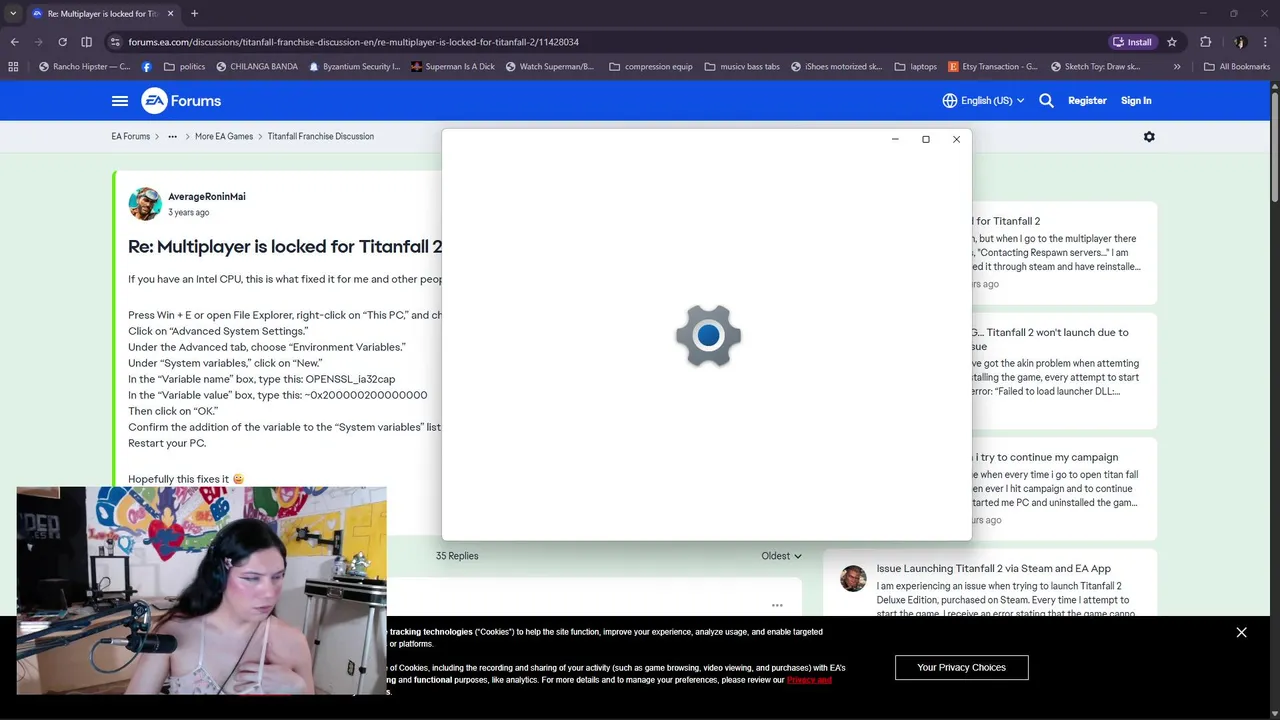Reload the current page
Screen dimensions: 1280x720
[62, 42]
